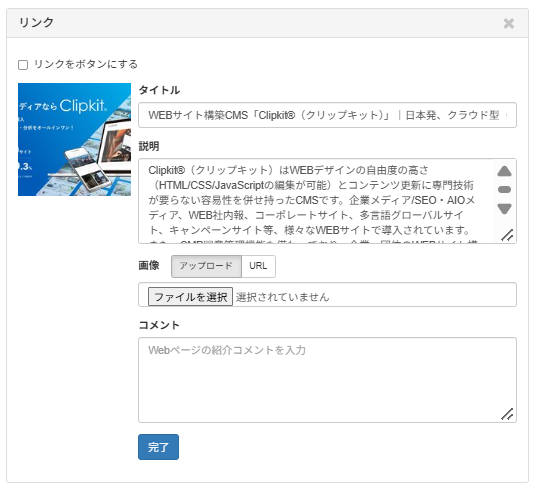Click the コメント field label

tap(159, 325)
